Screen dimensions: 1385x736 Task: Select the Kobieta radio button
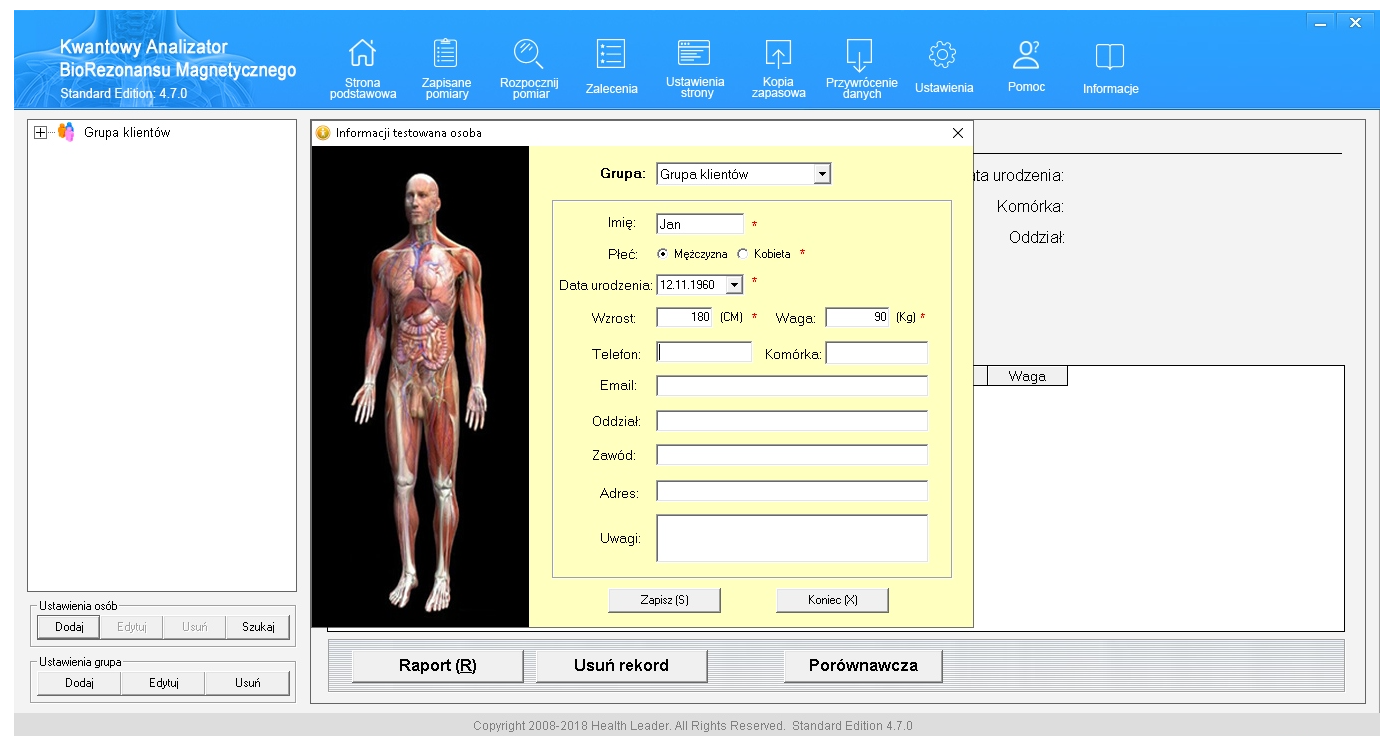coord(743,254)
